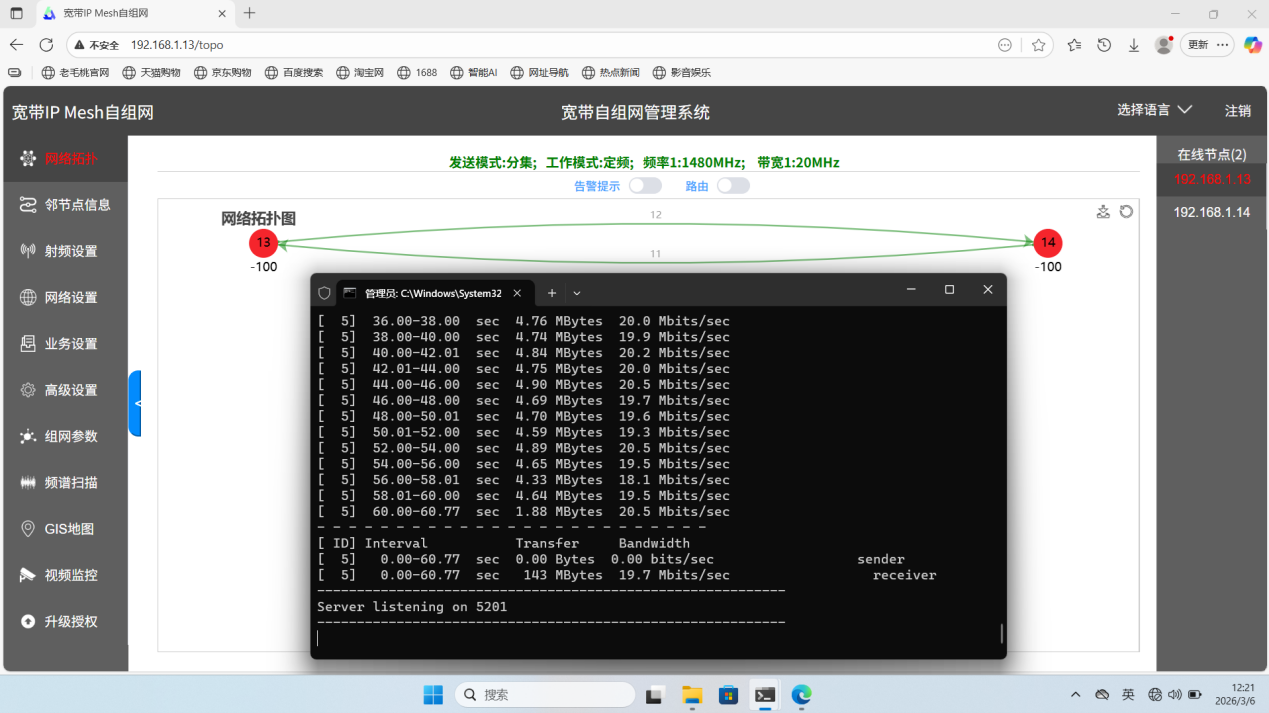Click the 更新 browser update button
Viewport: 1269px width, 713px height.
pos(1209,45)
